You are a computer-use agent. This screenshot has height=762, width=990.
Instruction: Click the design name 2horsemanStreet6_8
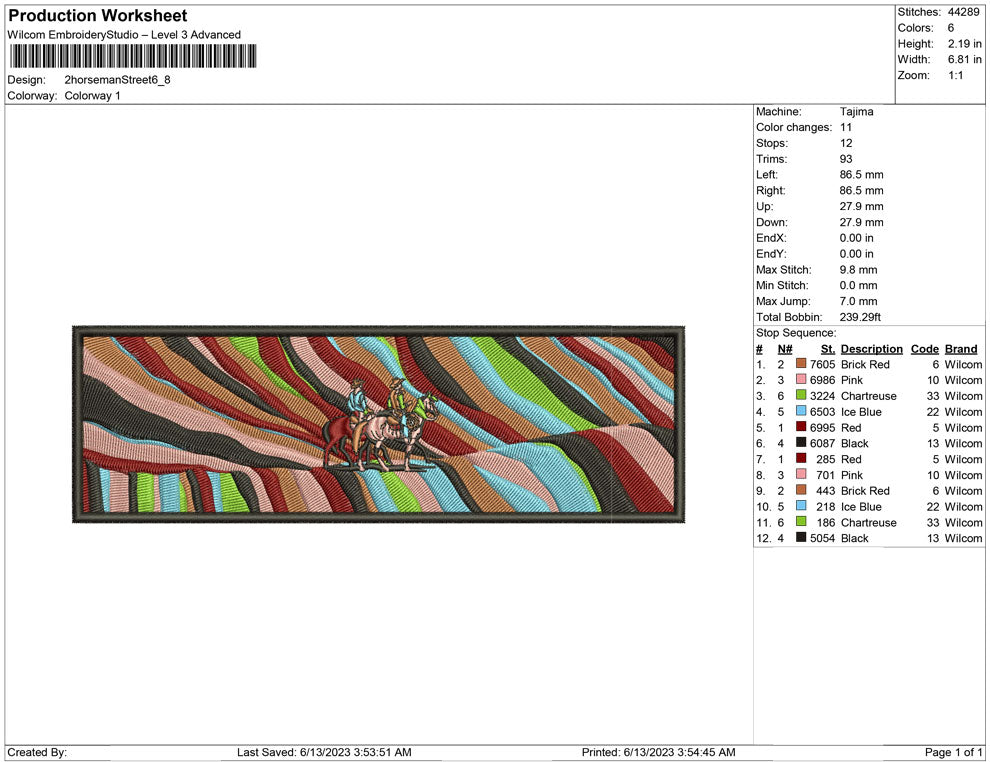117,80
